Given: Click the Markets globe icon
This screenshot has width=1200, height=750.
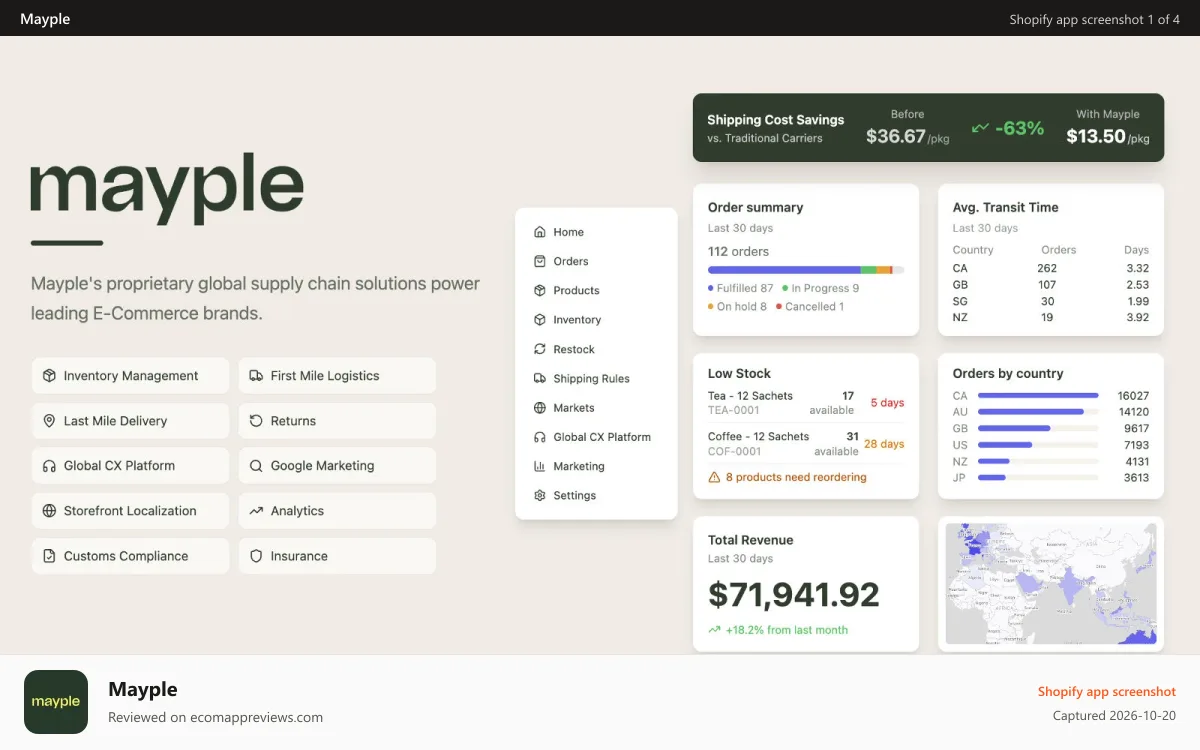Looking at the screenshot, I should click(x=540, y=408).
